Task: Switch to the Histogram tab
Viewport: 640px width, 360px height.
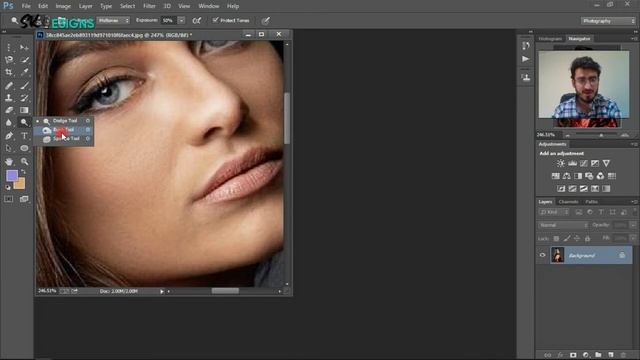Action: [550, 39]
